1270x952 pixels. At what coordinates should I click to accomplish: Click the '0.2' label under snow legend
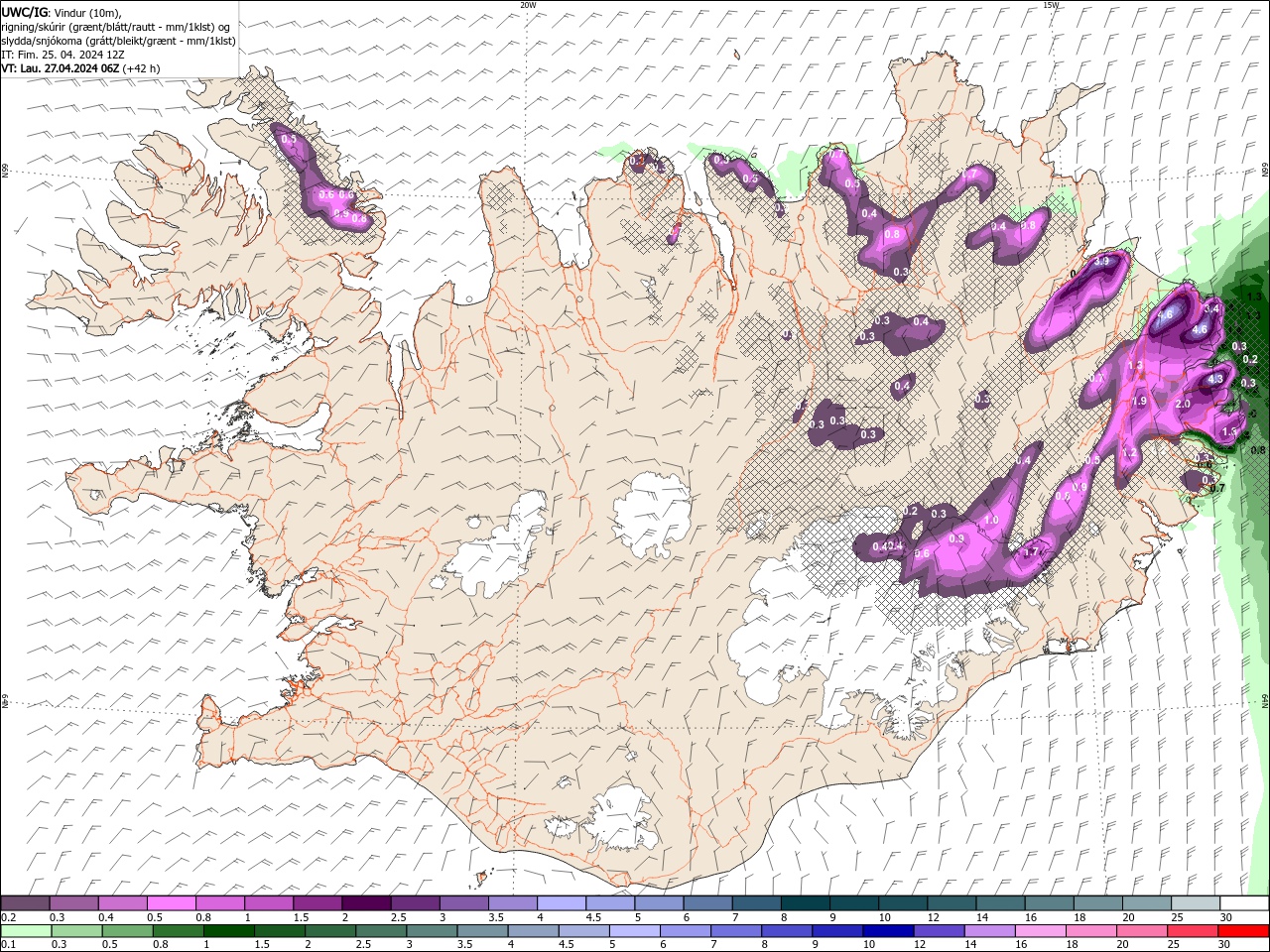coord(8,917)
